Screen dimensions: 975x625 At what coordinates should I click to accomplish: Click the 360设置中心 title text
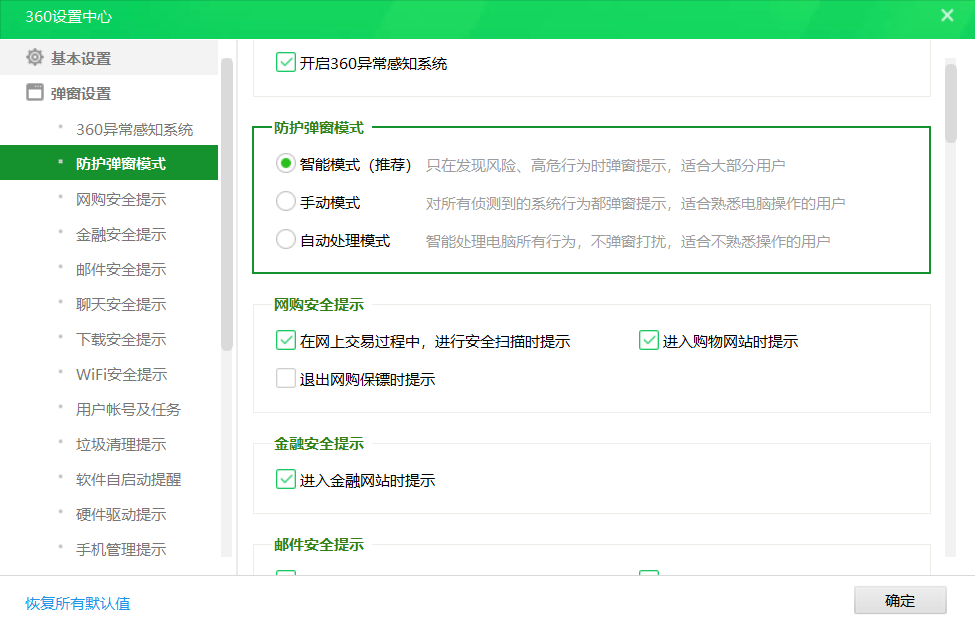(x=68, y=17)
